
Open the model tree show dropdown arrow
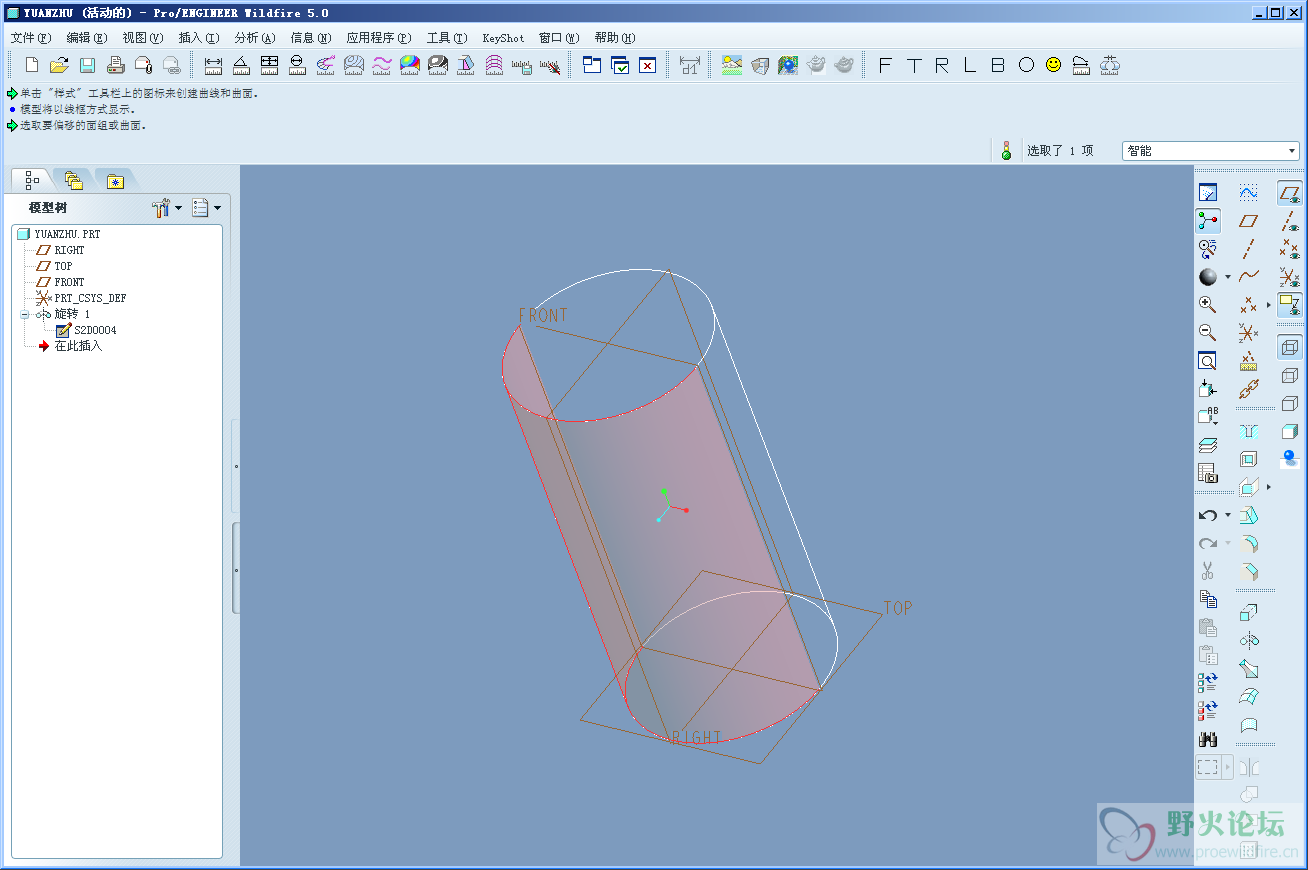217,208
